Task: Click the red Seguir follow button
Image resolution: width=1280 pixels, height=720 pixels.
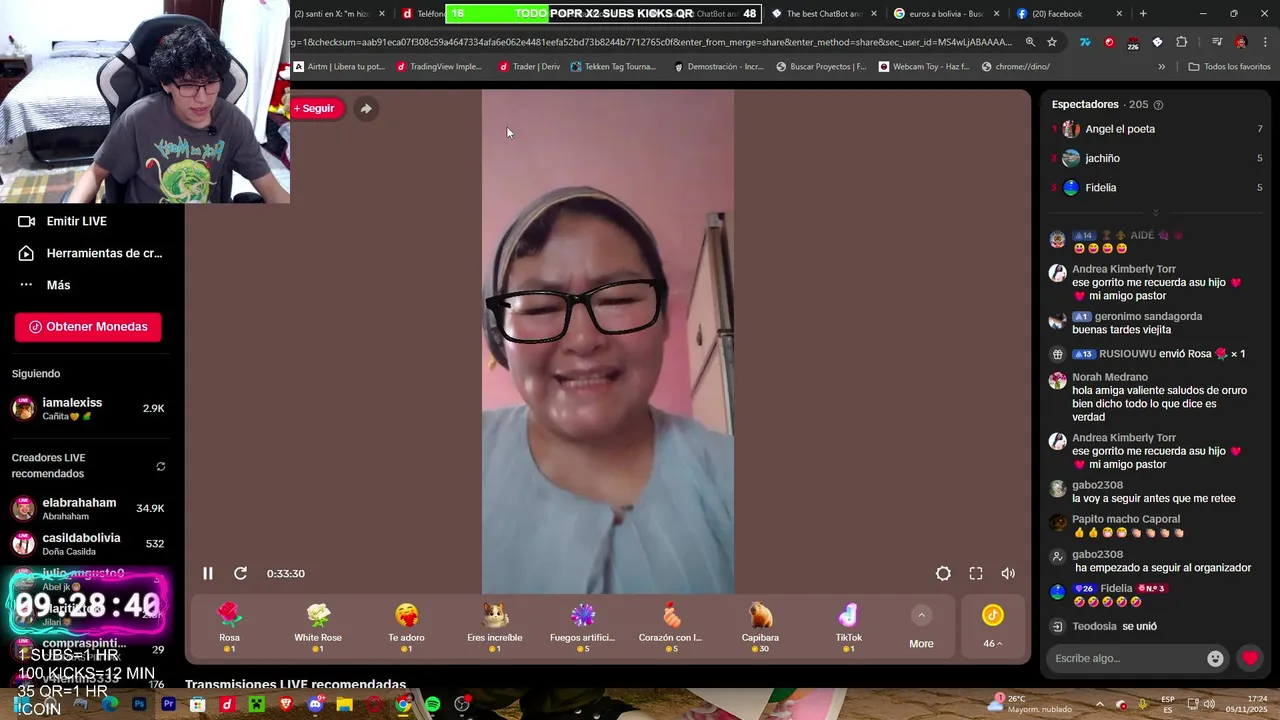Action: (x=314, y=108)
